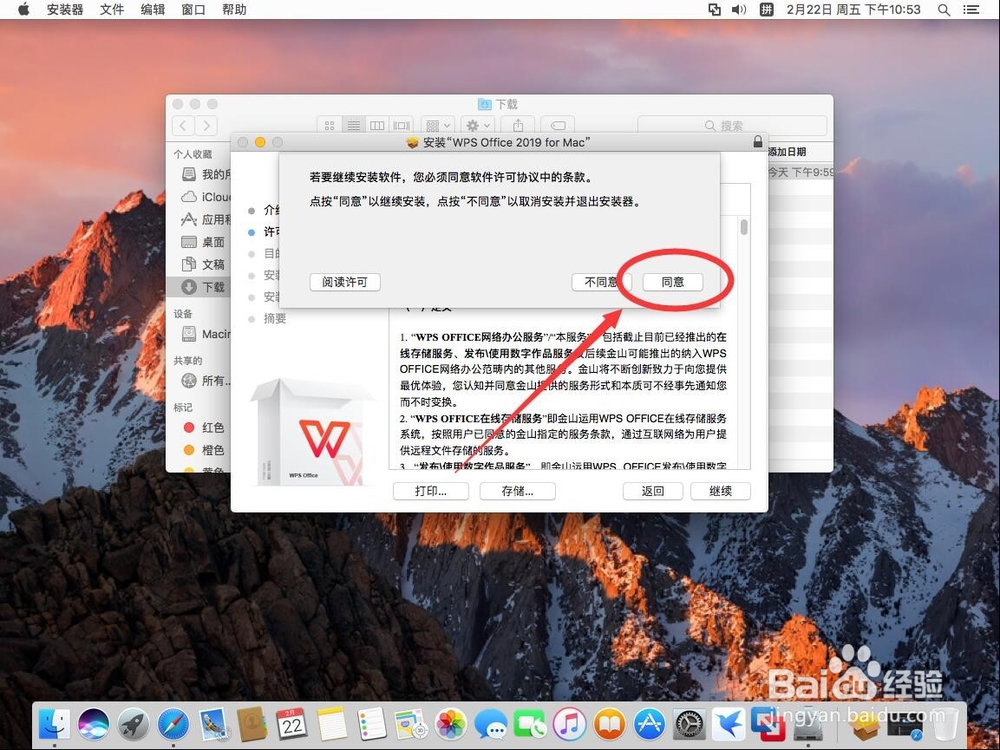Open the 窗口 menu
This screenshot has width=1000, height=750.
pyautogui.click(x=193, y=10)
